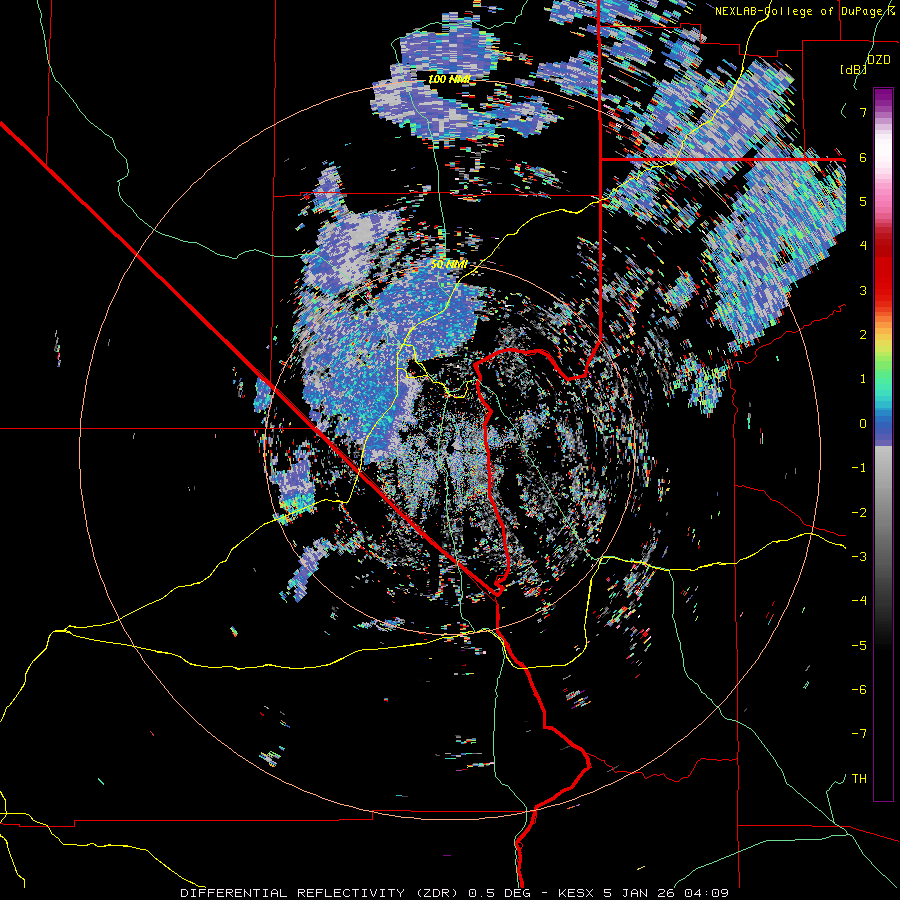900x900 pixels.
Task: Click the -6 label on the color scale
Action: [859, 690]
